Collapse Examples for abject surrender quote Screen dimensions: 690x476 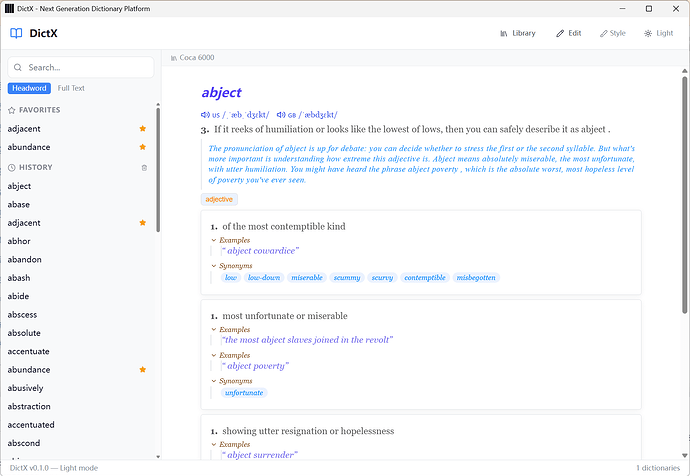[x=231, y=444]
